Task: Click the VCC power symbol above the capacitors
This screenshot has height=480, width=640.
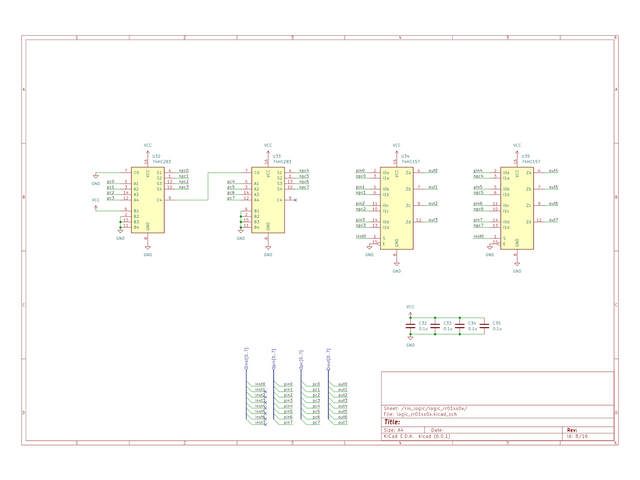Action: pyautogui.click(x=411, y=309)
